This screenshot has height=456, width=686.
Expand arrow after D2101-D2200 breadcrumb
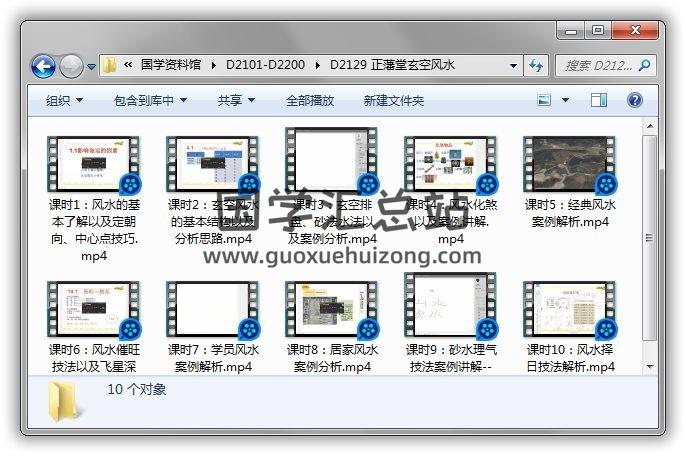tap(318, 66)
